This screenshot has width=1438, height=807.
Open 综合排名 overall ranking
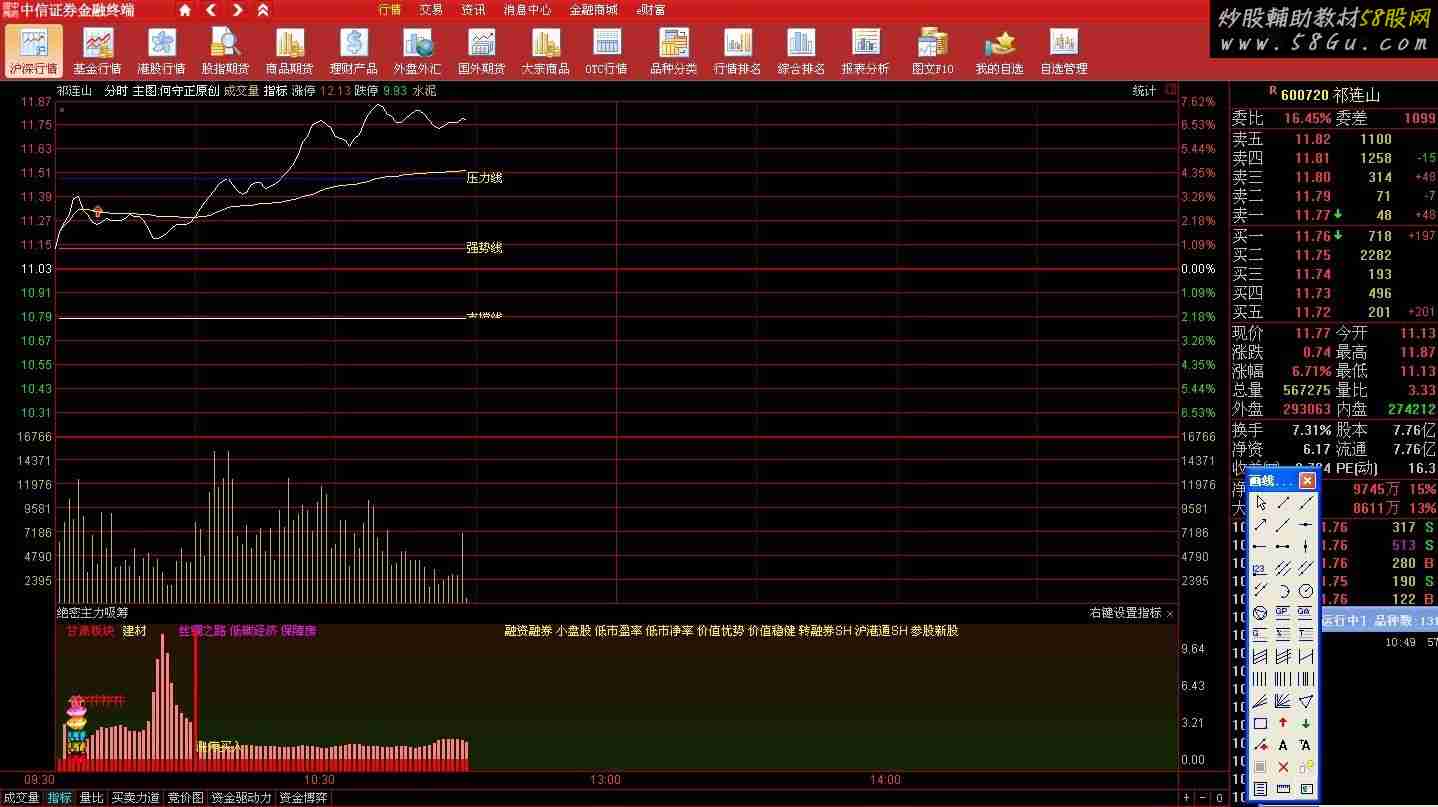(x=801, y=50)
